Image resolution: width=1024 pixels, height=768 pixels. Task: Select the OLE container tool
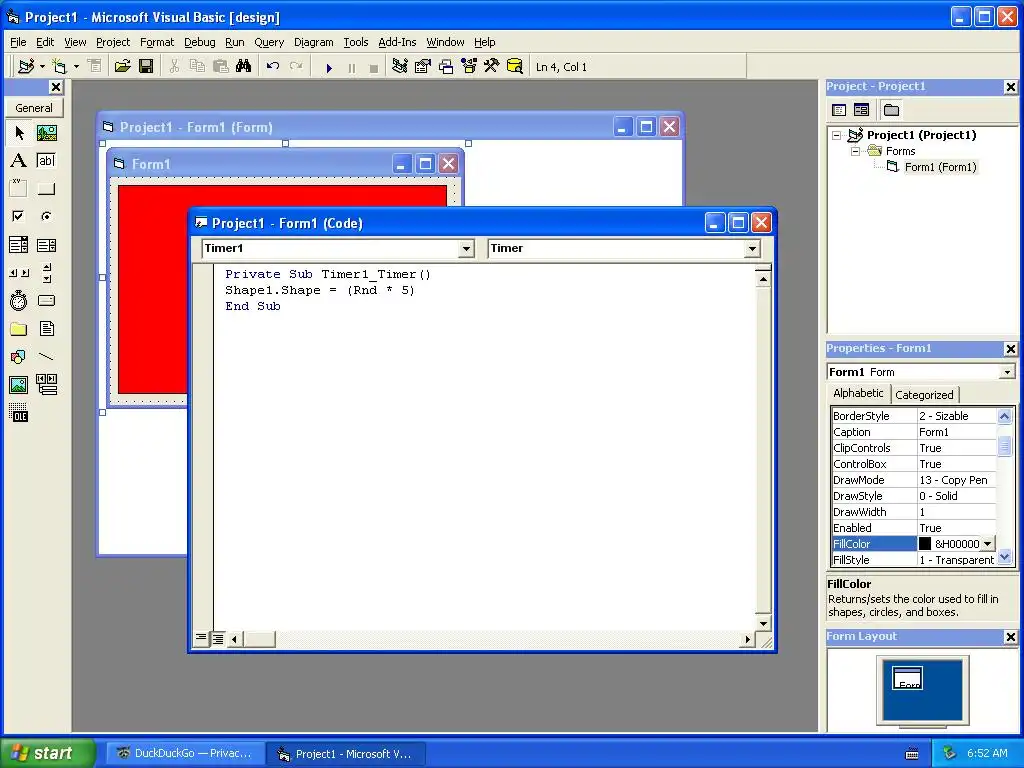click(19, 413)
